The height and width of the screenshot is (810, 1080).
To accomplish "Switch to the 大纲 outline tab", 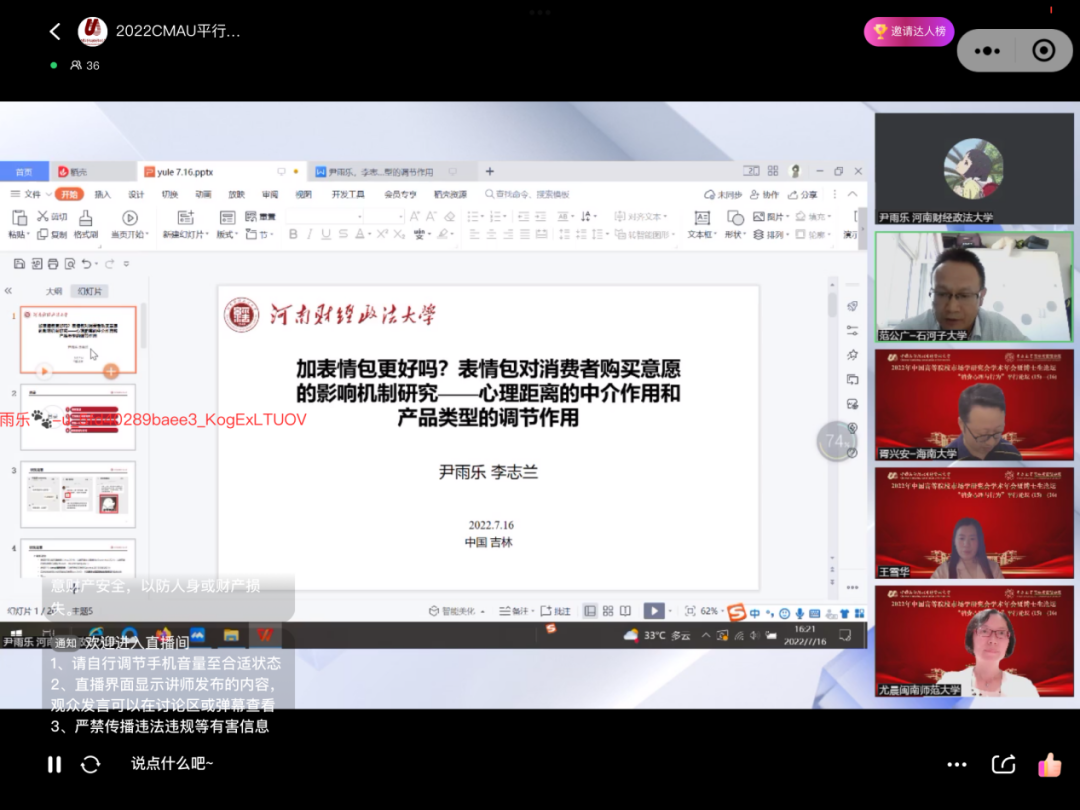I will pos(54,291).
